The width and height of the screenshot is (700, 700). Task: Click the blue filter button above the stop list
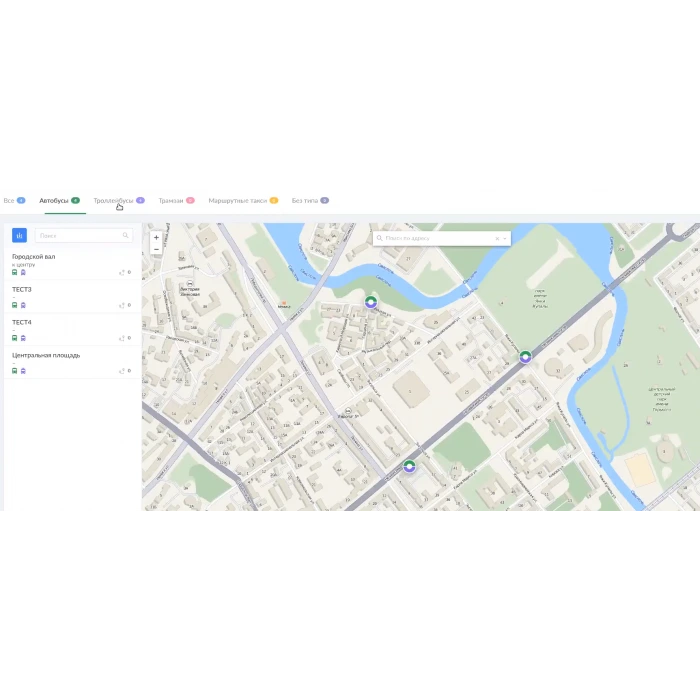click(19, 235)
